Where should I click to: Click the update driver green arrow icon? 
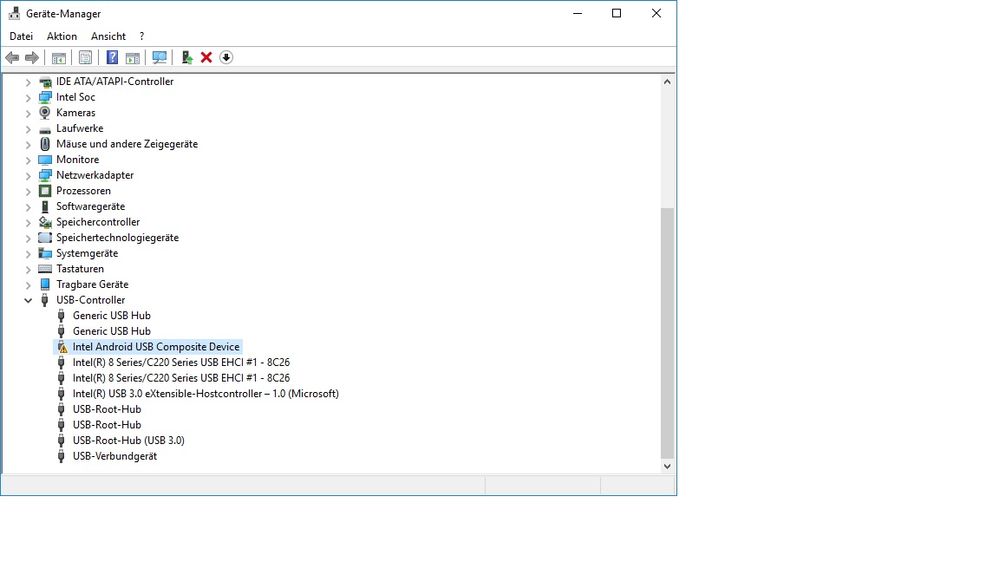pyautogui.click(x=186, y=58)
